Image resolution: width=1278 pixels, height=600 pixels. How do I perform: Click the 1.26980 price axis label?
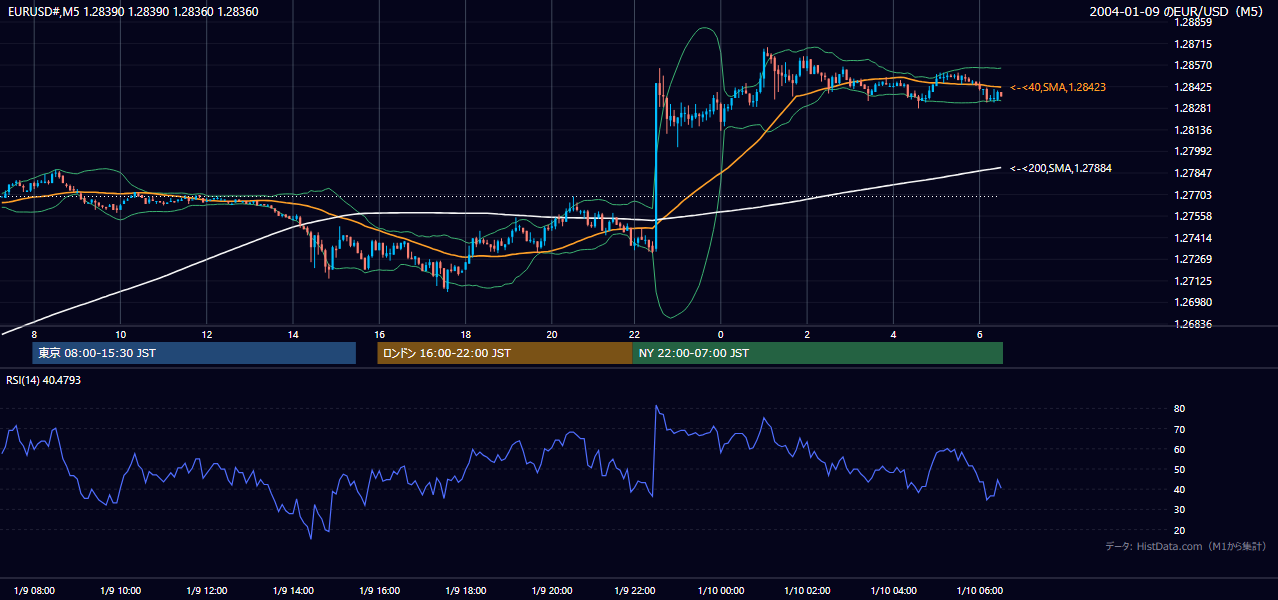point(1194,302)
